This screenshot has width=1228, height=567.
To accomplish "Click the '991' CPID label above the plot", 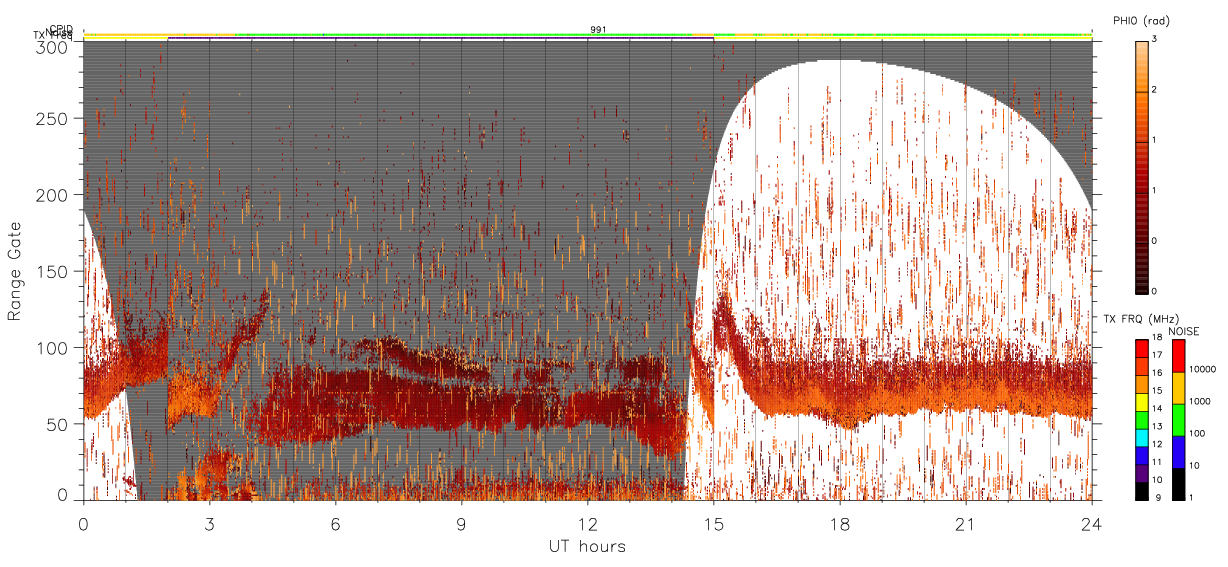I will pyautogui.click(x=598, y=31).
